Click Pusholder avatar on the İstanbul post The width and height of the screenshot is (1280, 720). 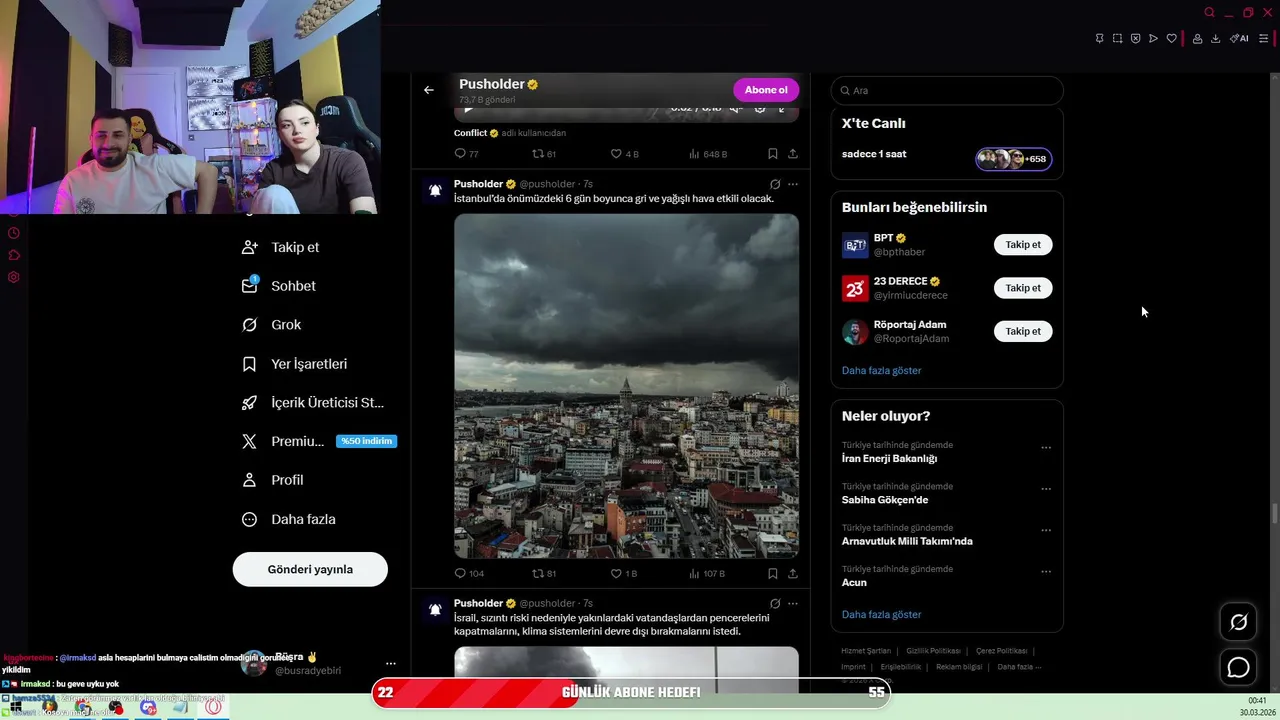(435, 190)
